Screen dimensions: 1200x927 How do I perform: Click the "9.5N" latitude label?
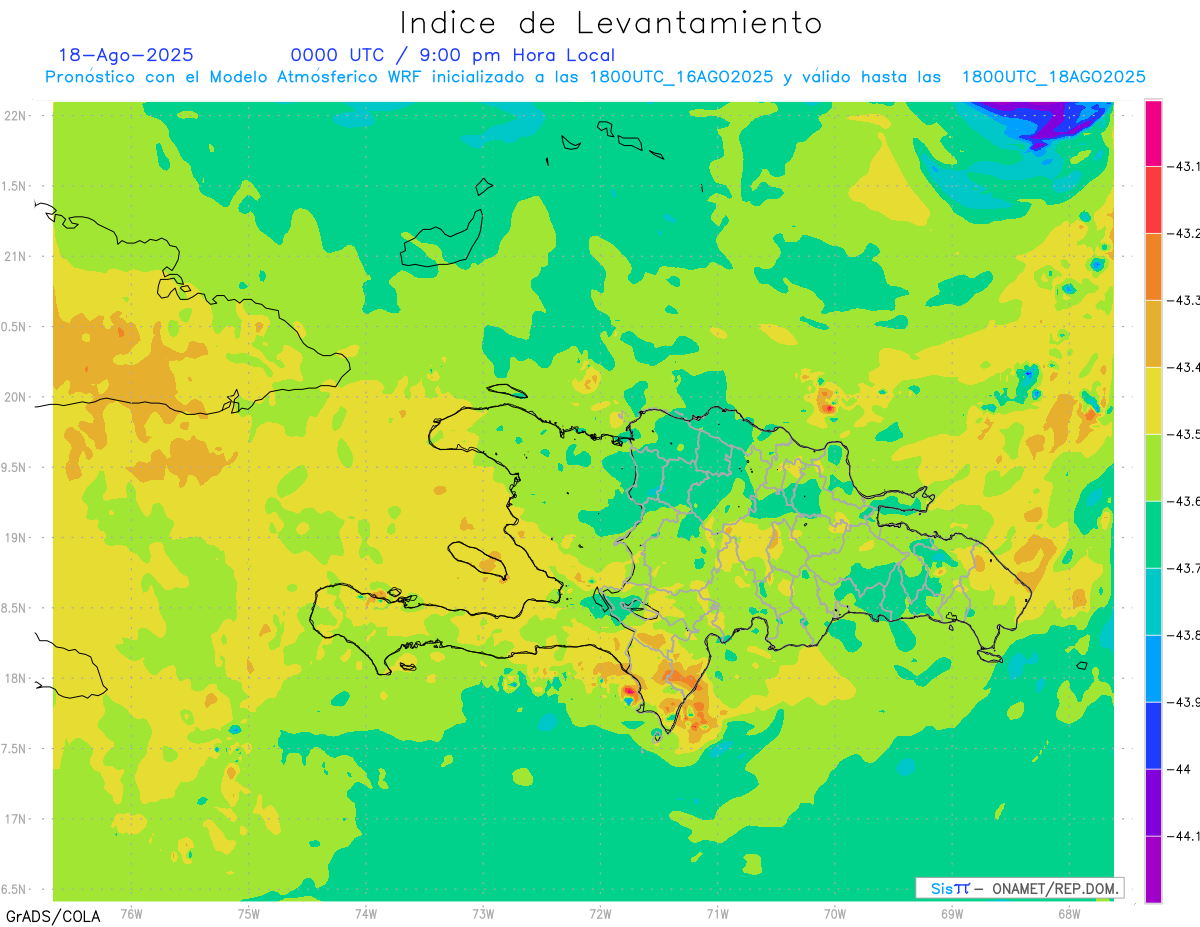[14, 467]
